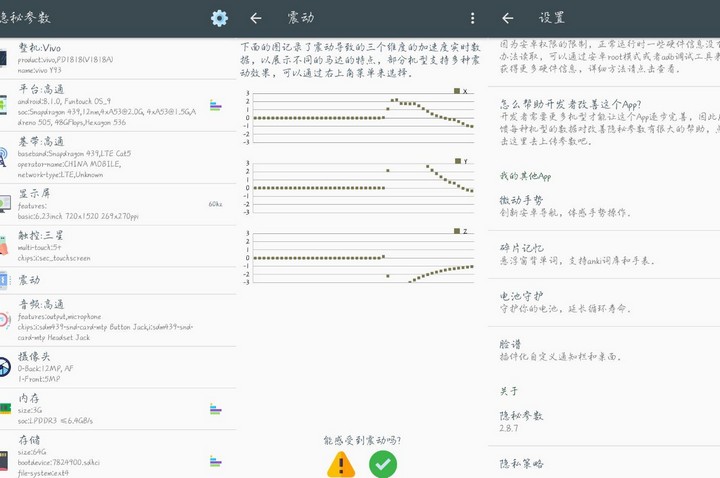Open the 微动手势 app link

click(x=600, y=206)
